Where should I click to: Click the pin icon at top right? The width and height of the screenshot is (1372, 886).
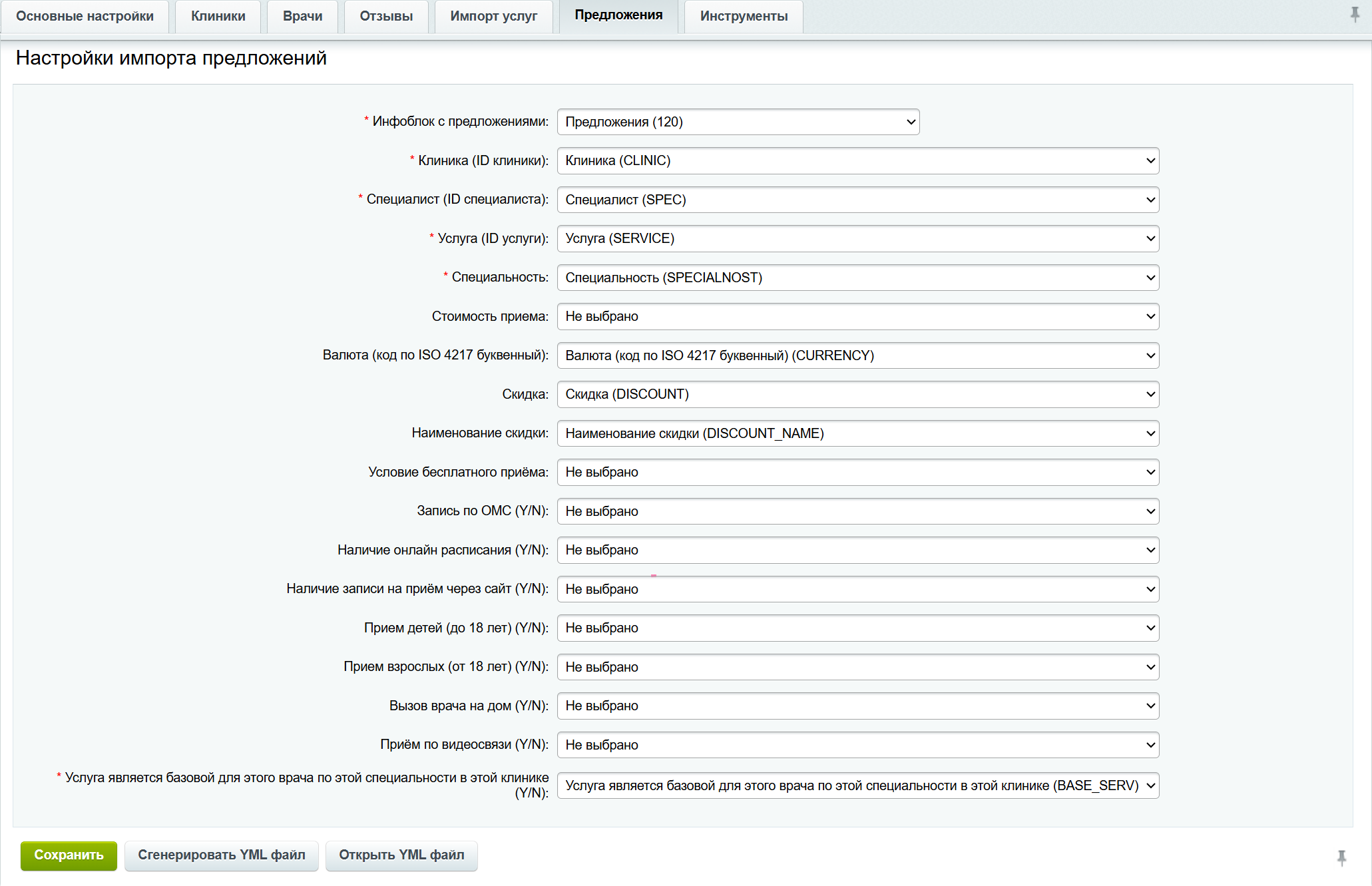1355,14
